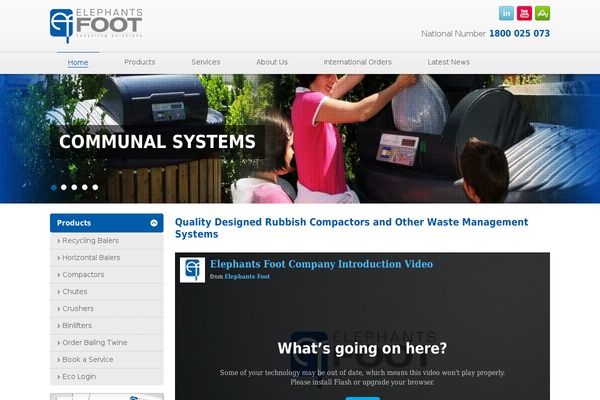This screenshot has height=400, width=600.
Task: Open the Products navigation menu
Action: point(140,62)
